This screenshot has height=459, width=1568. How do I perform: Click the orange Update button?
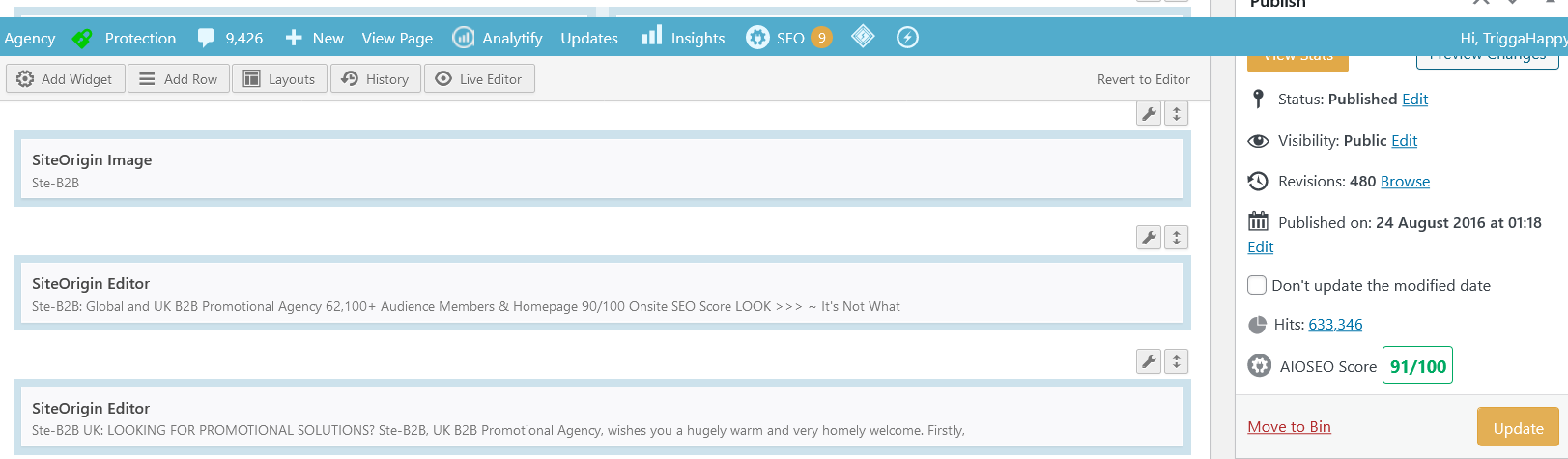[1518, 428]
